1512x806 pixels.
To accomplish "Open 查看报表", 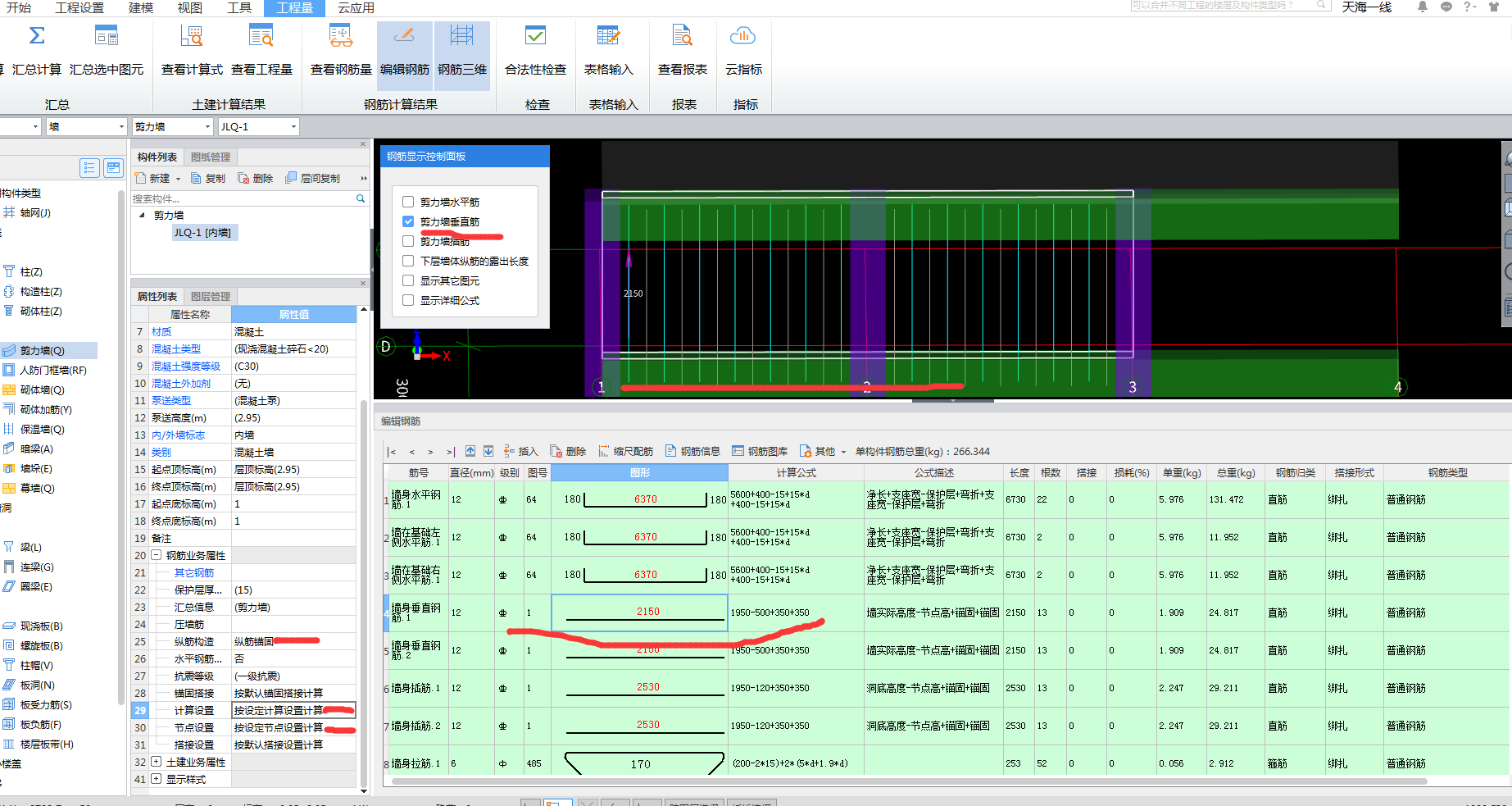I will click(x=682, y=51).
